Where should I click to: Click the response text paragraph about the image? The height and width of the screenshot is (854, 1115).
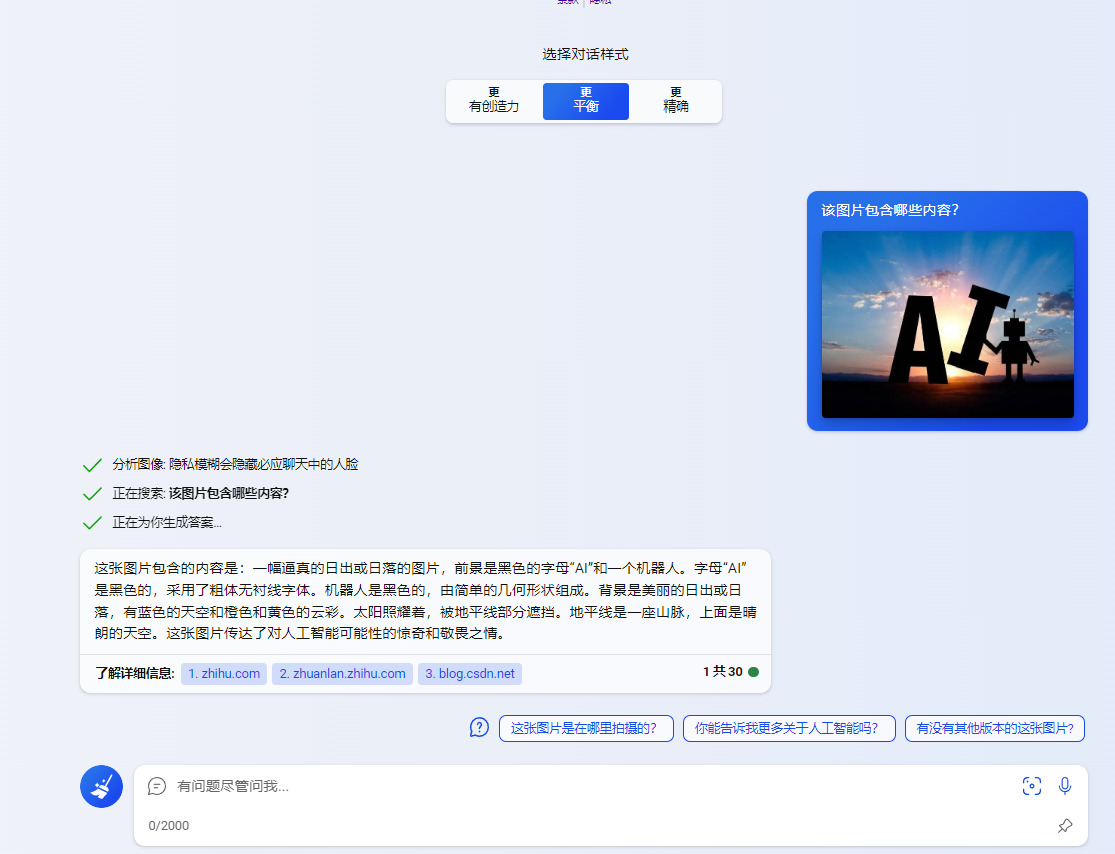pos(425,601)
